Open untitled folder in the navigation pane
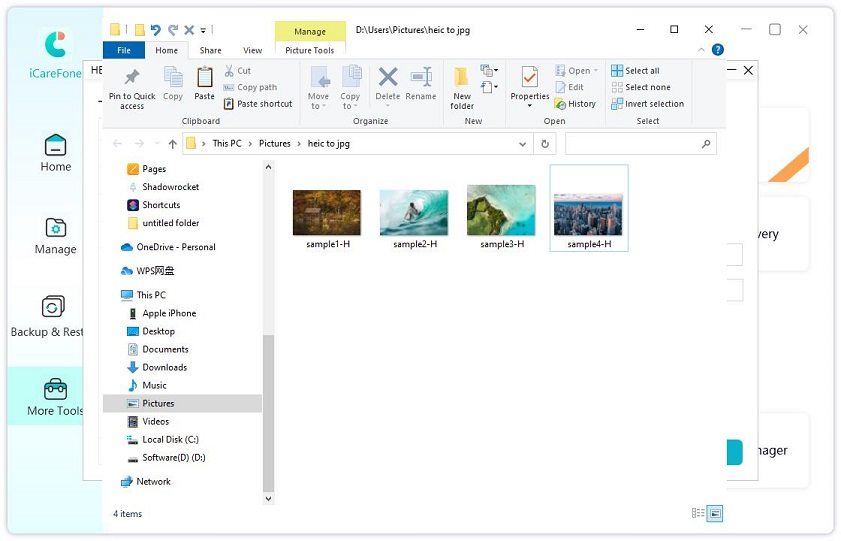The height and width of the screenshot is (541, 841). click(x=163, y=223)
